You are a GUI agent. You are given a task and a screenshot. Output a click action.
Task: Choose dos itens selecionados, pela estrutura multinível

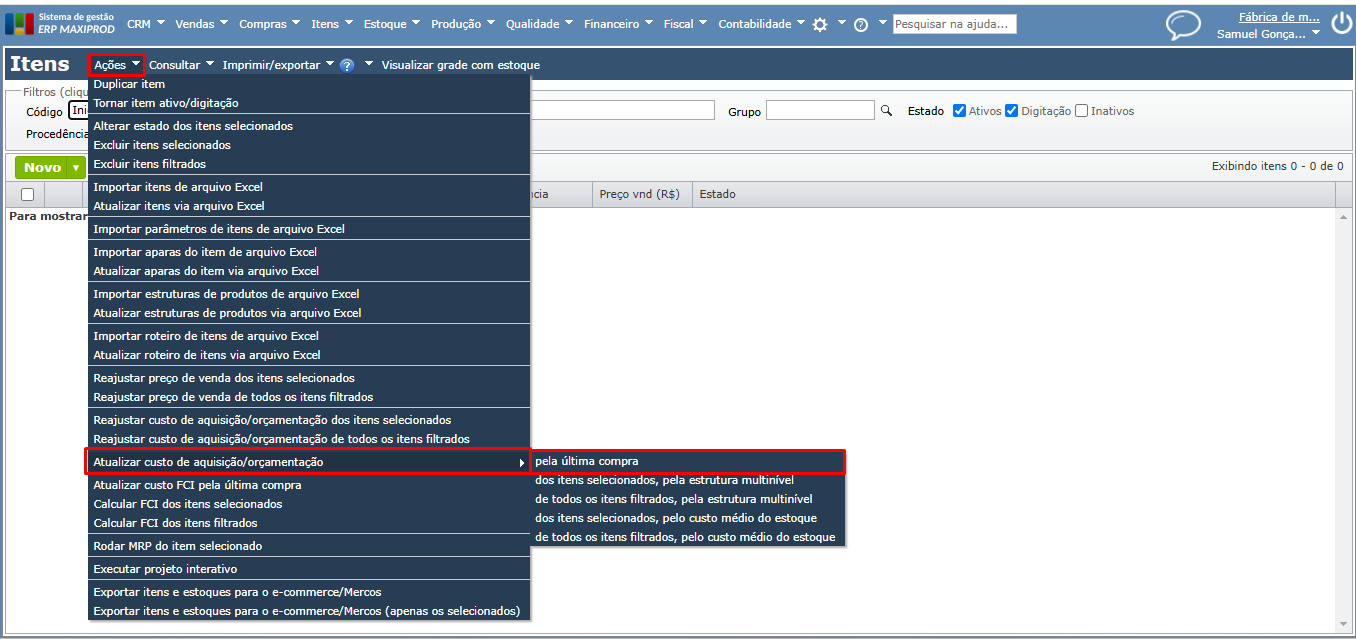pyautogui.click(x=688, y=480)
